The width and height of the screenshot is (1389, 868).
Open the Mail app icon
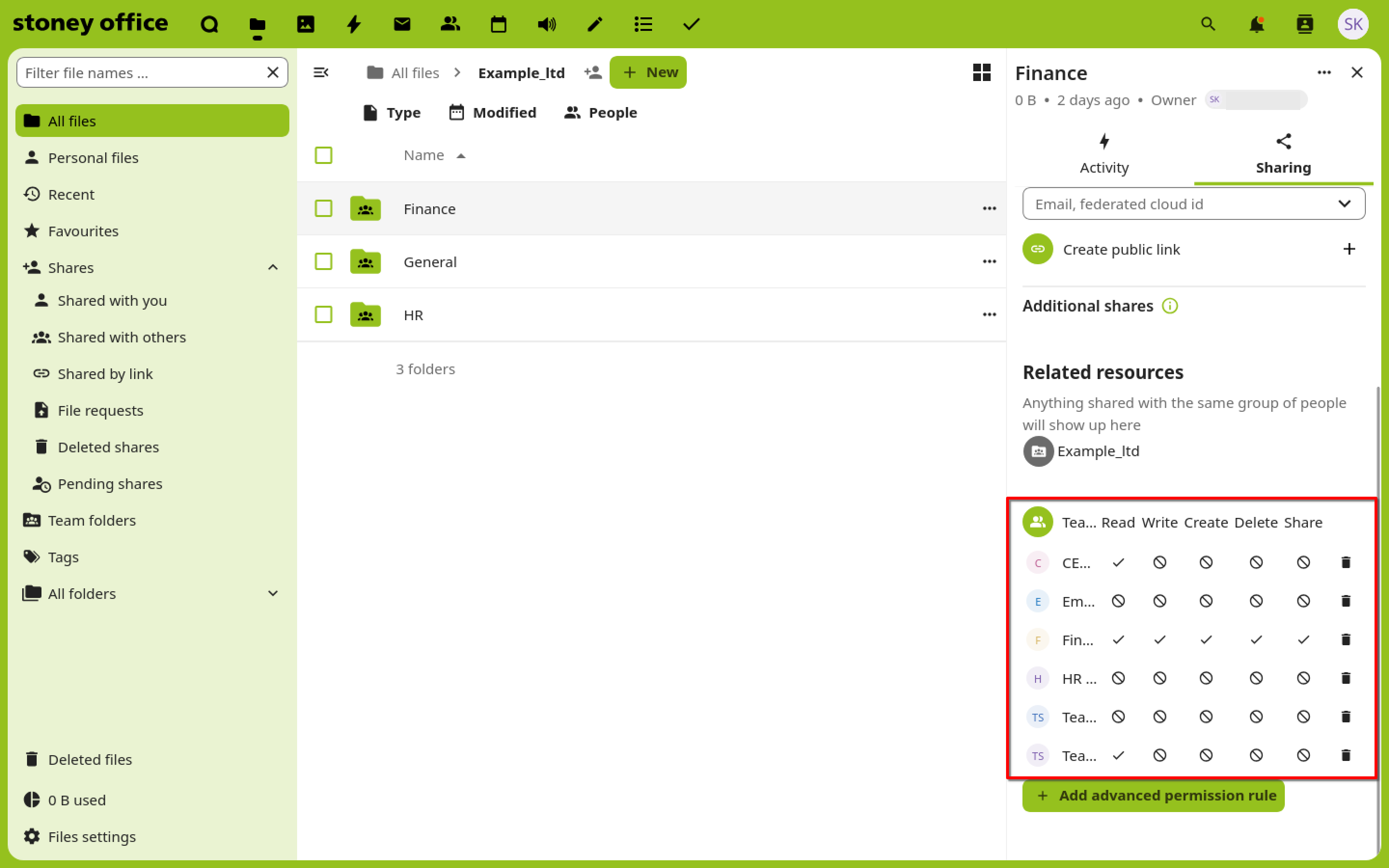pos(402,24)
